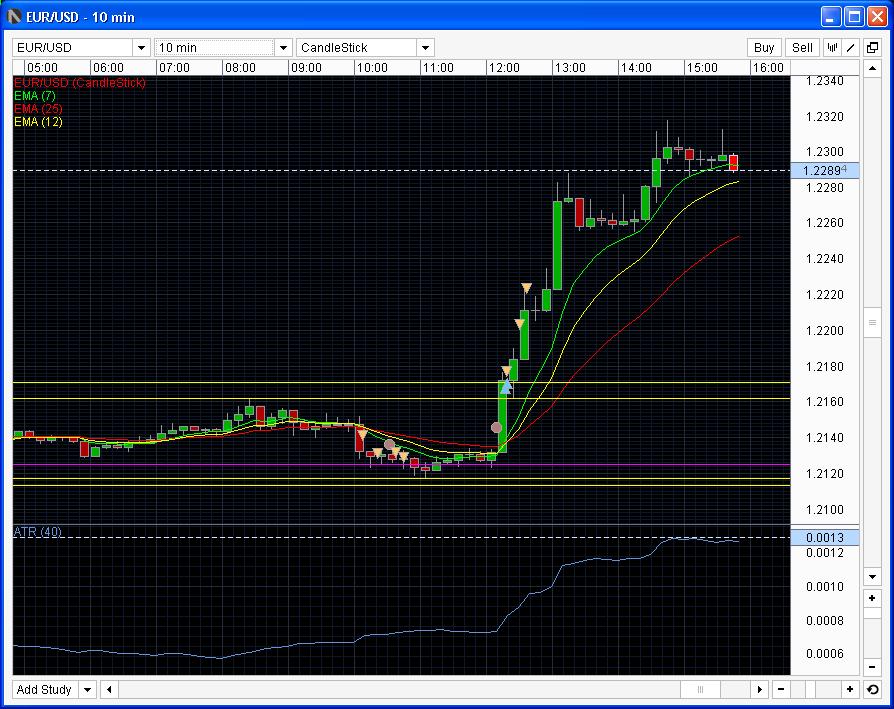Click the EUR/USD (CandleStick) legend label
The width and height of the screenshot is (894, 709).
coord(80,83)
